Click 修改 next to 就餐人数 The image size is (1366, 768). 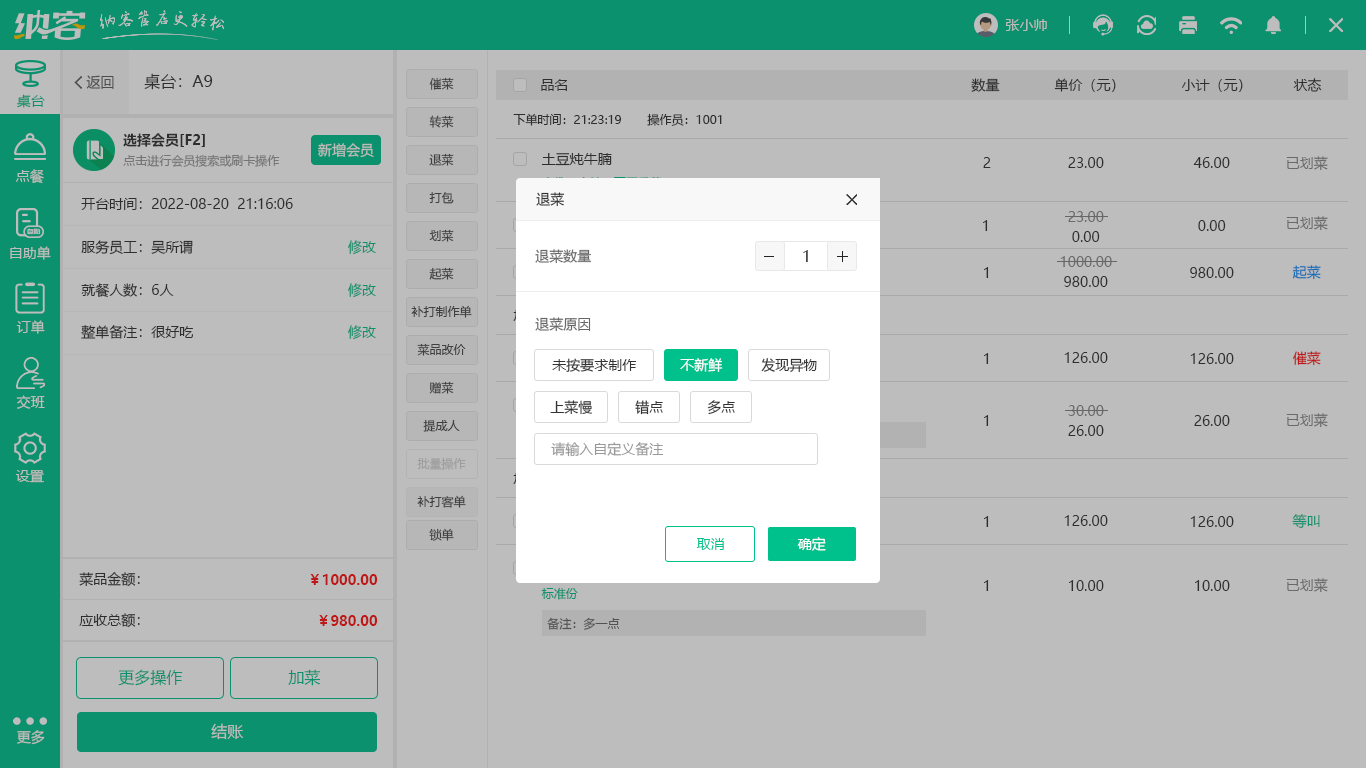[361, 290]
